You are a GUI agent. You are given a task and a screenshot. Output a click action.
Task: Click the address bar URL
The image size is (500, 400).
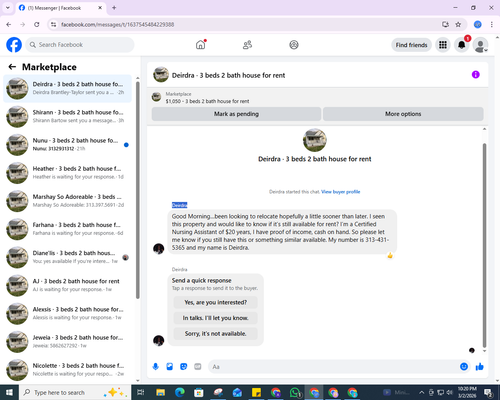(117, 24)
